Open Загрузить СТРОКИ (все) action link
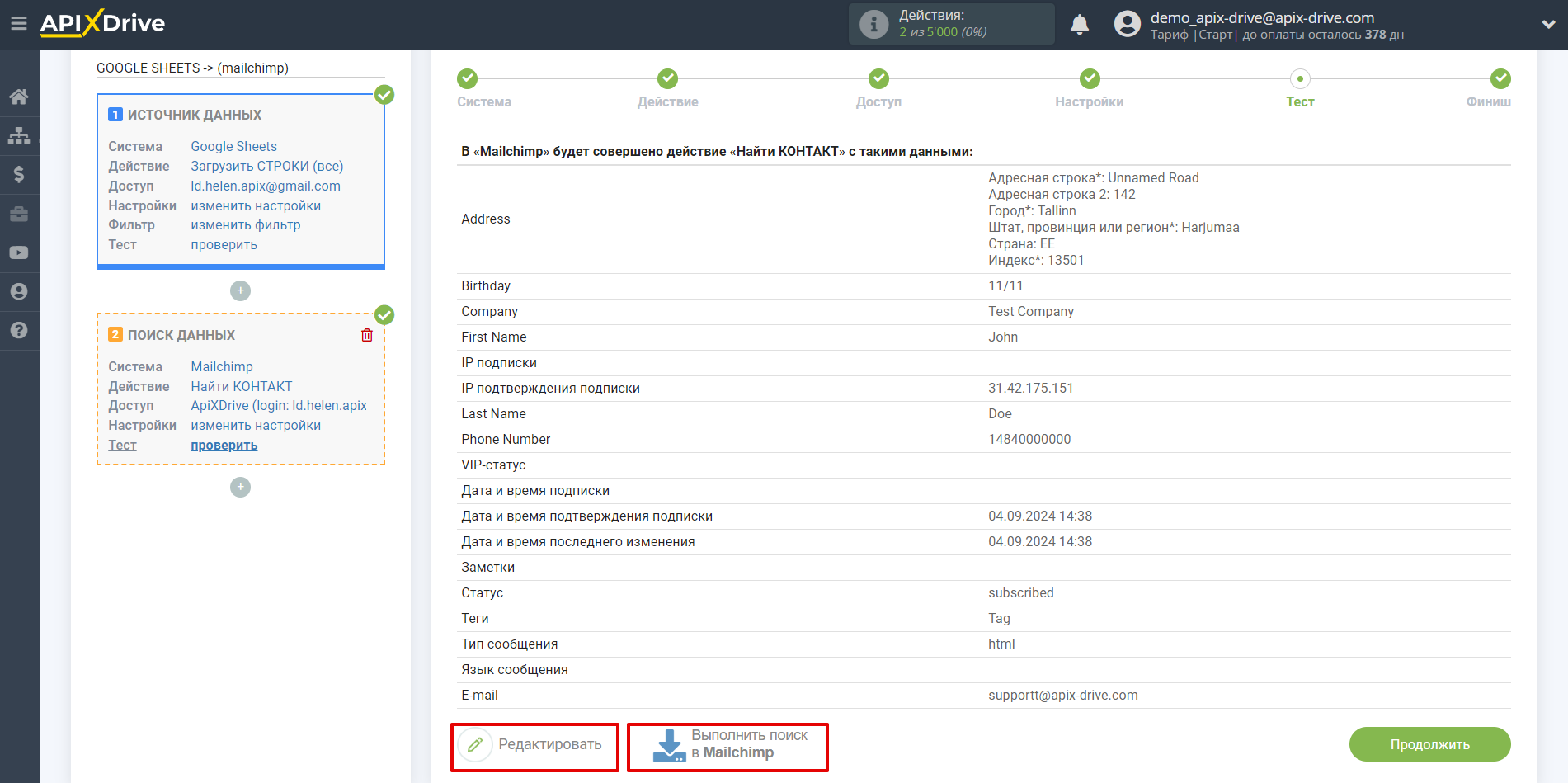Image resolution: width=1568 pixels, height=783 pixels. pos(267,166)
